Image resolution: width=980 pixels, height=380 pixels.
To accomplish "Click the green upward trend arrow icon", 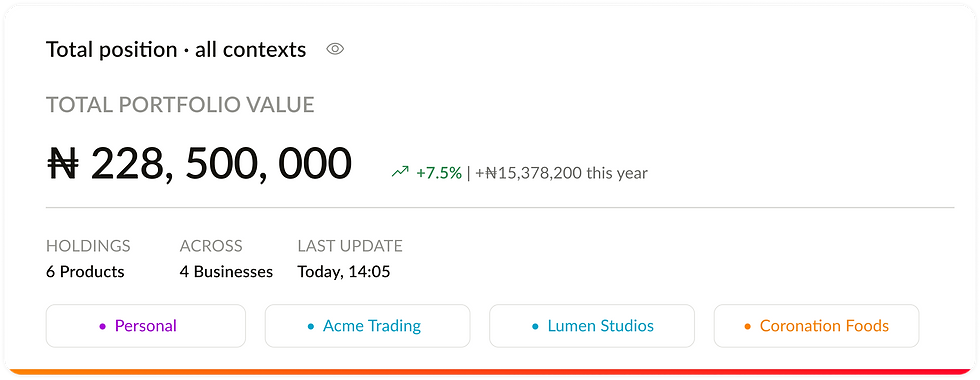I will coord(400,172).
